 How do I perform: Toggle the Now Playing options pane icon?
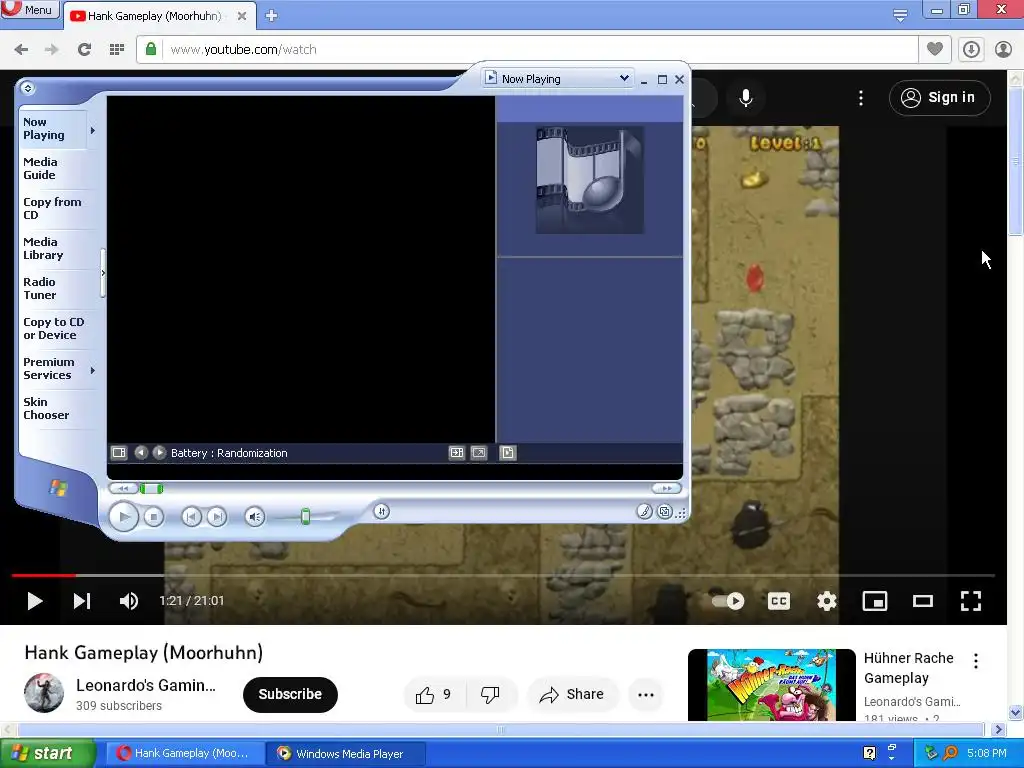[119, 453]
